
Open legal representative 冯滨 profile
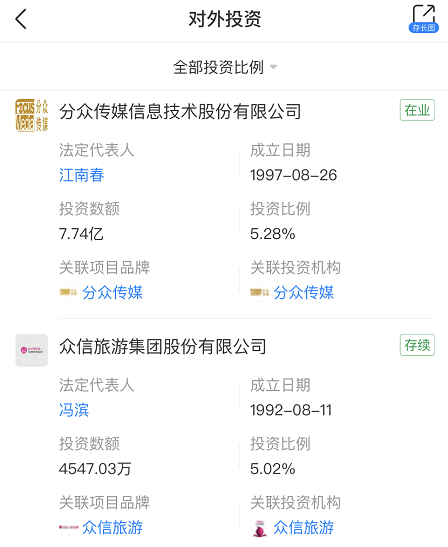point(74,410)
